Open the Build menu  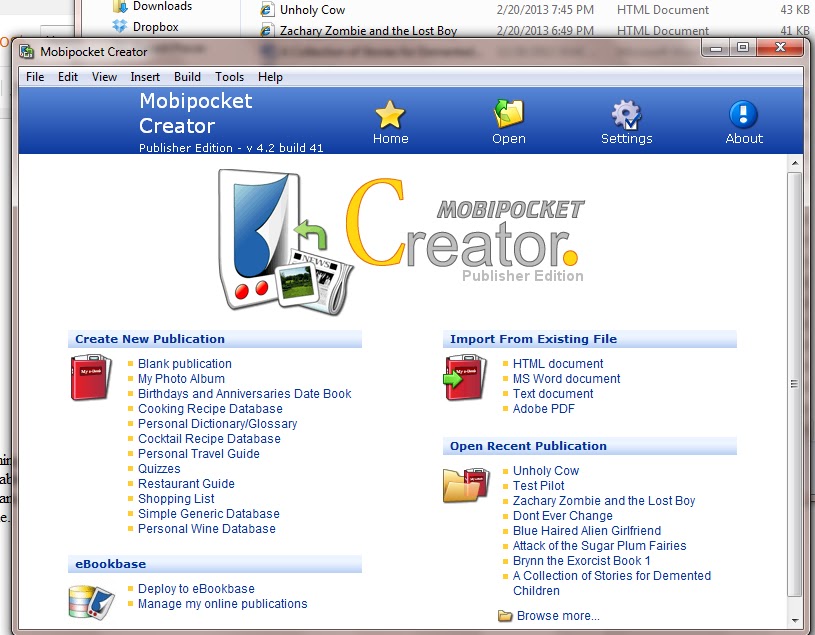pos(187,77)
